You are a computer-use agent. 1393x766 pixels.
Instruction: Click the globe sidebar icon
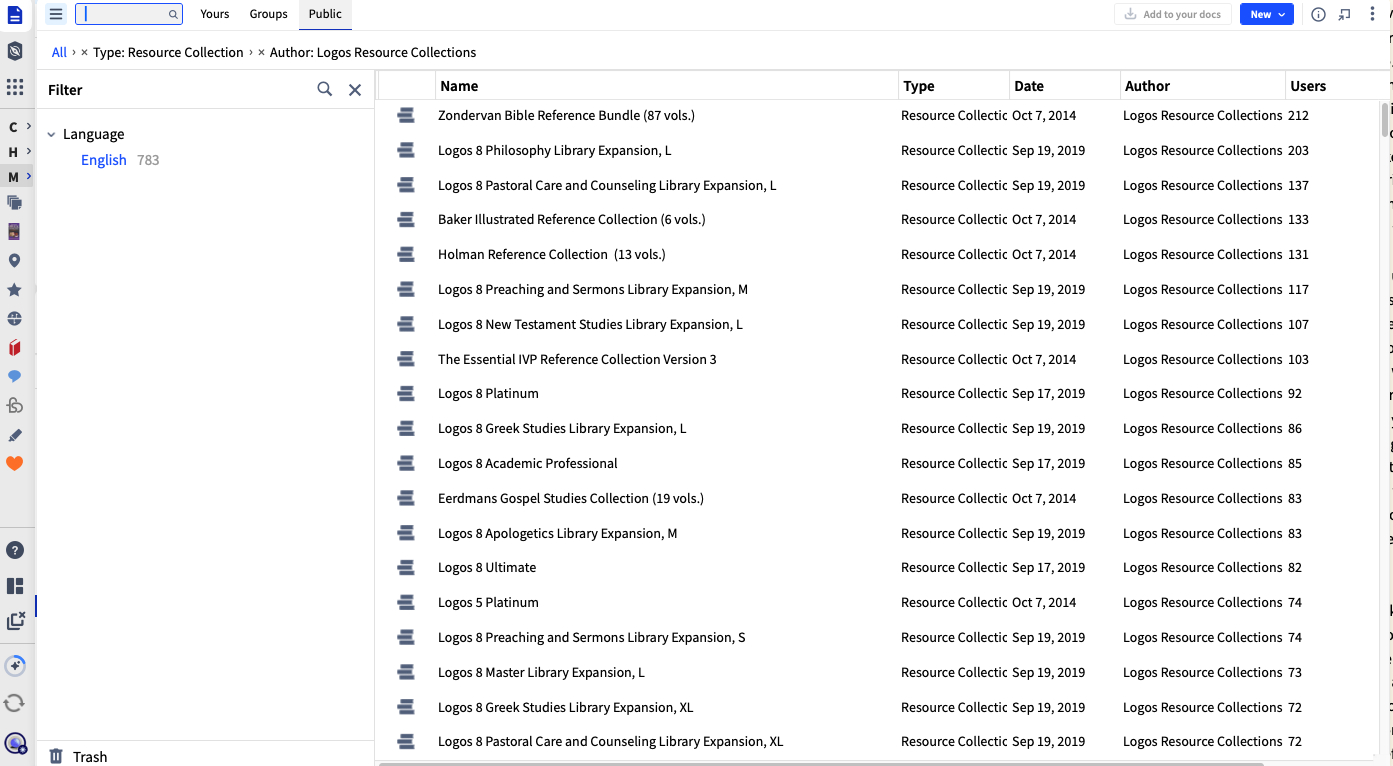(14, 319)
